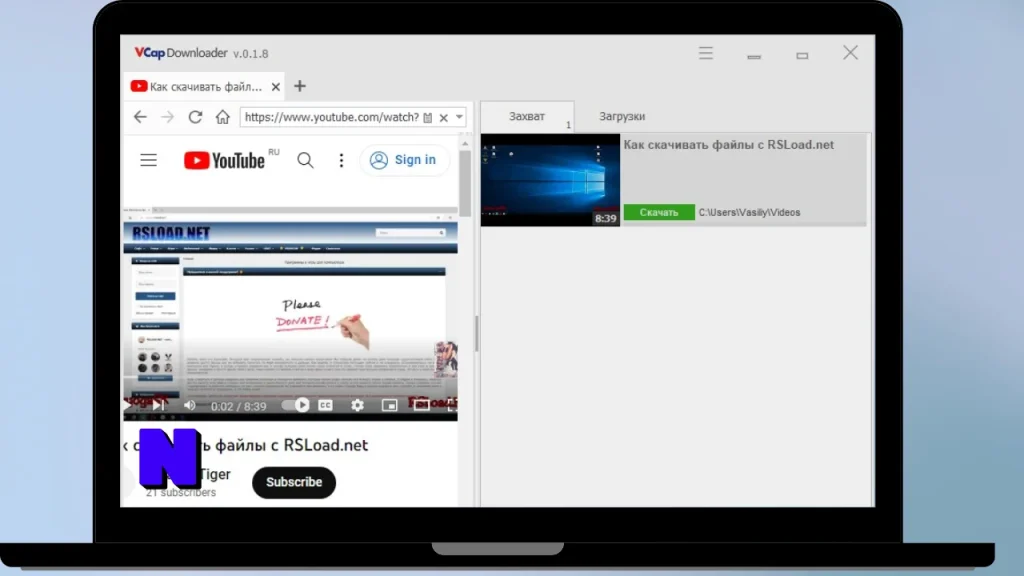Close the VCap Downloader window
This screenshot has width=1024, height=576.
[850, 53]
